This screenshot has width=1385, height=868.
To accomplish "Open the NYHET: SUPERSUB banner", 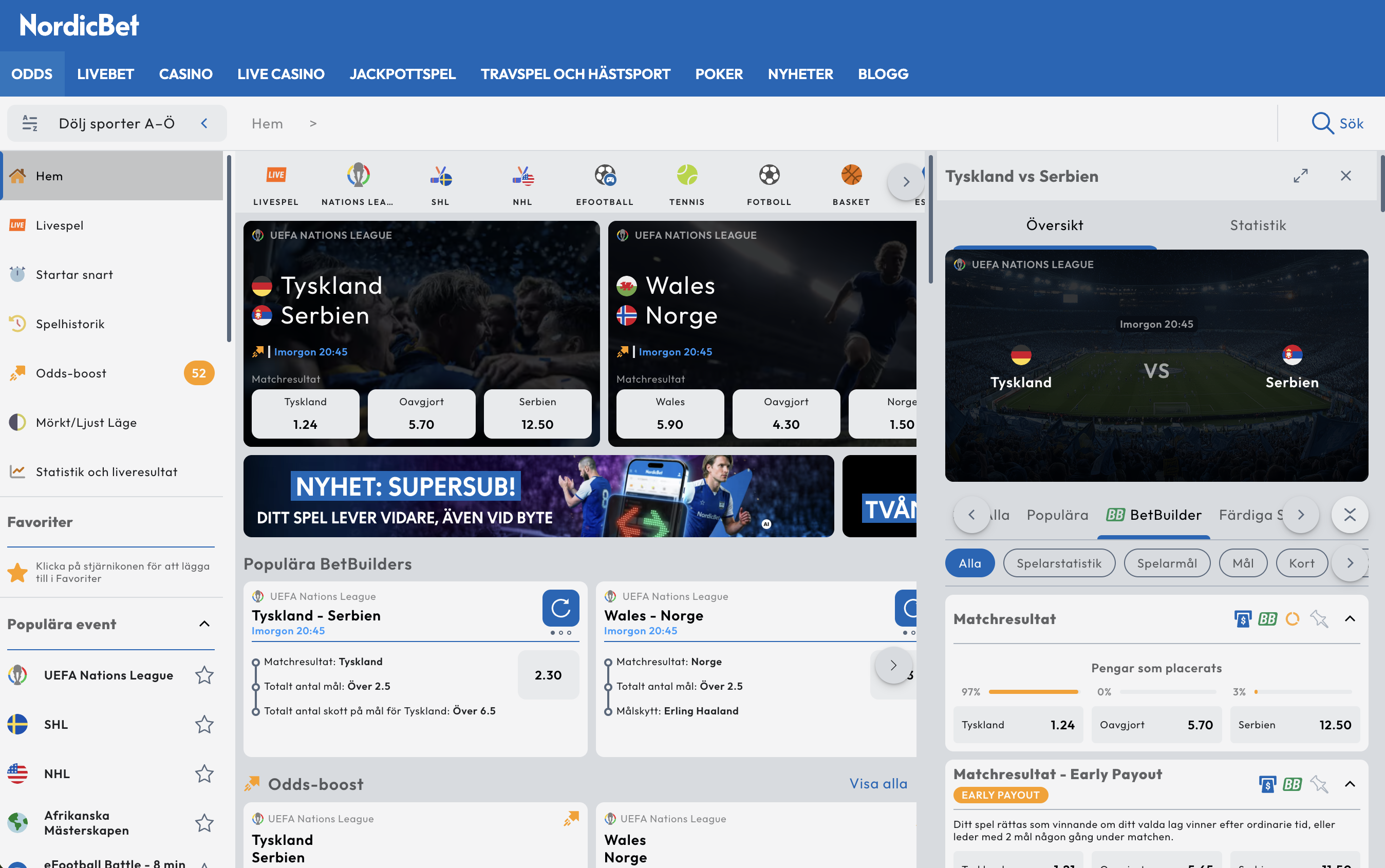I will pos(538,496).
